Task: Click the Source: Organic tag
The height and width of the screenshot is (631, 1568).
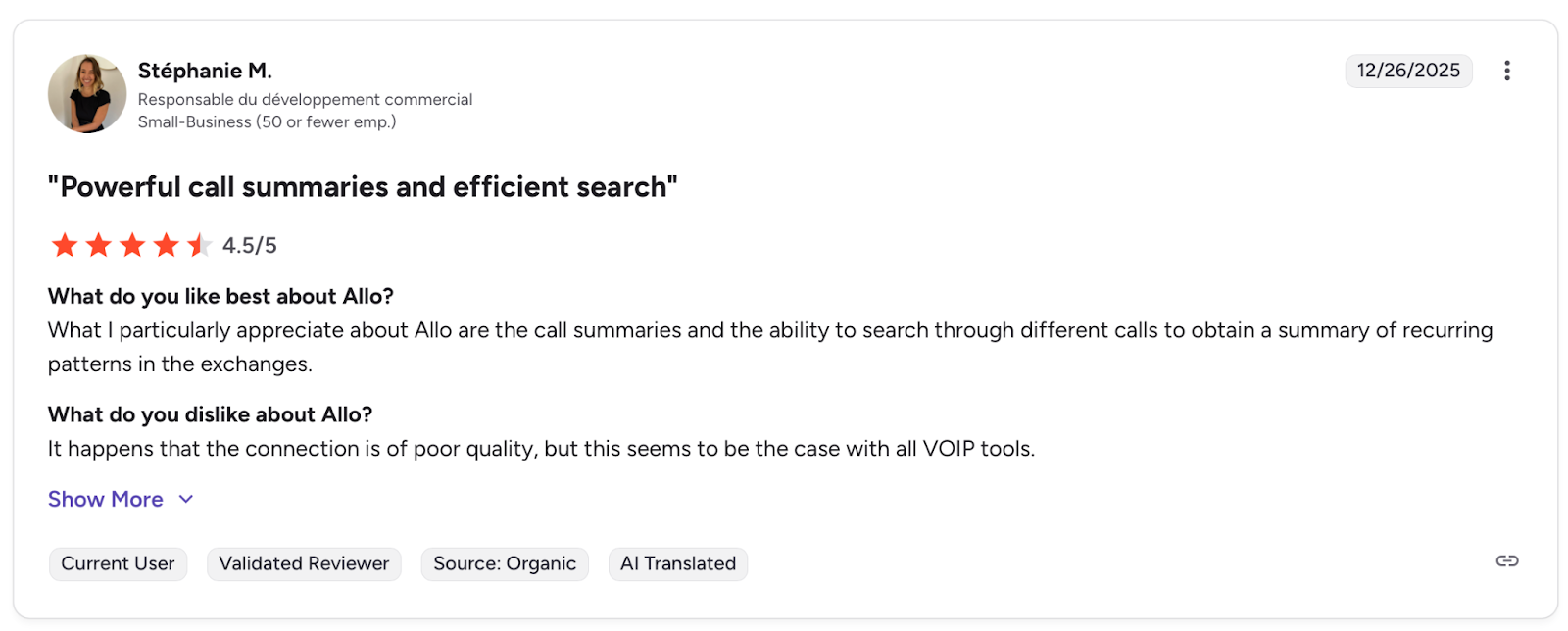Action: tap(505, 563)
